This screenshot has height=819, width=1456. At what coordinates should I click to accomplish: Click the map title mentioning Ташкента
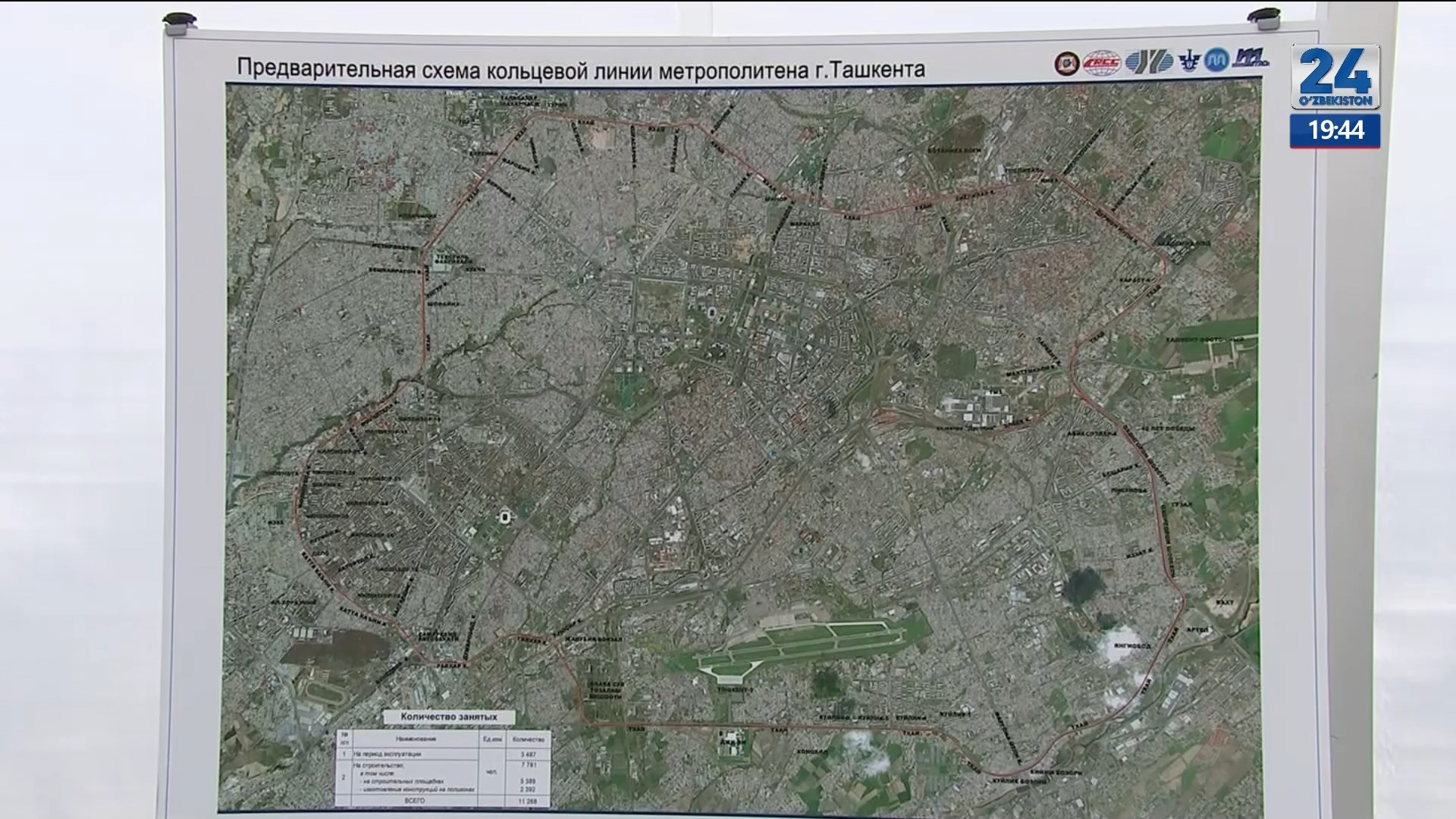click(x=581, y=69)
